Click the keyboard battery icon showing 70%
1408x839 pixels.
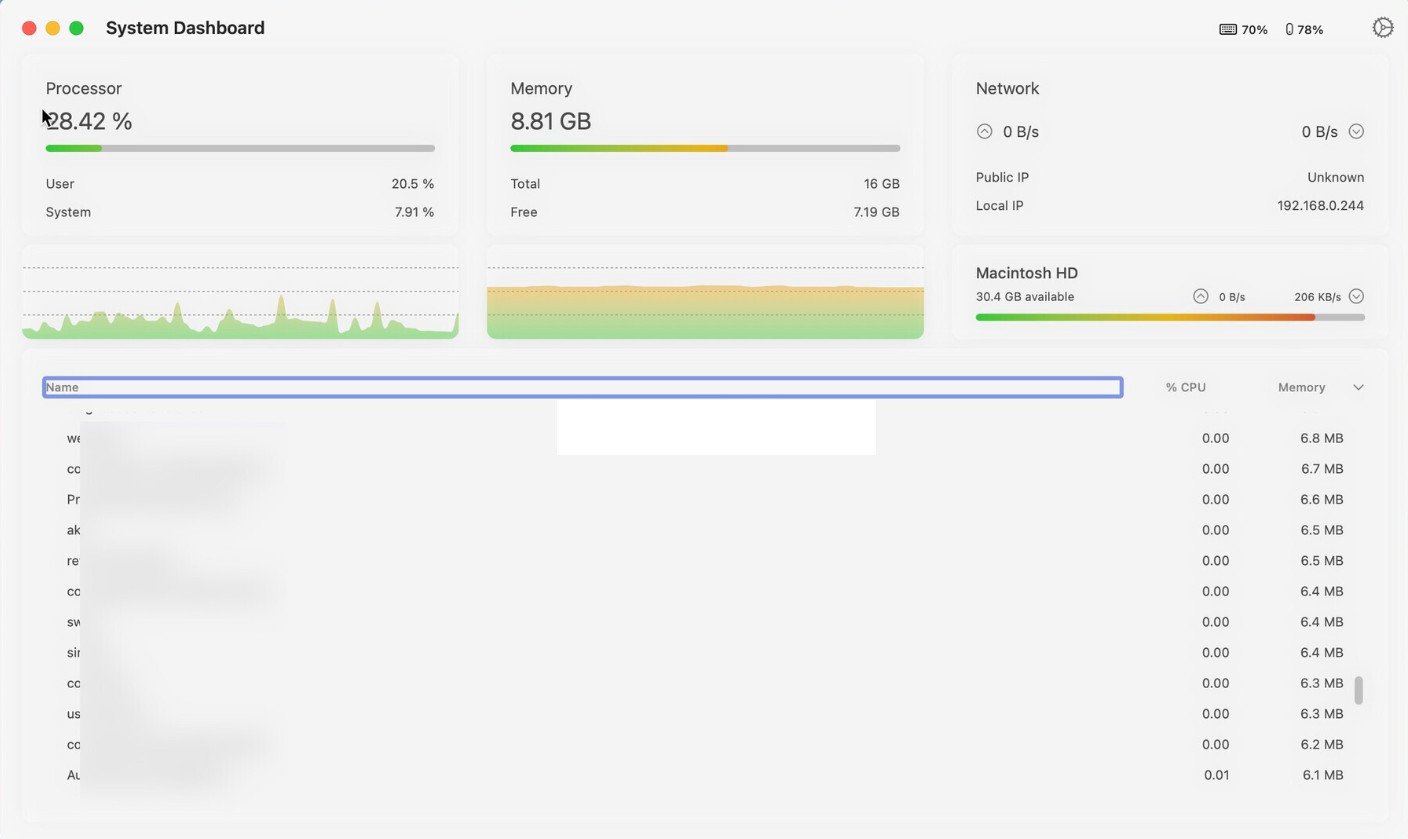1228,30
